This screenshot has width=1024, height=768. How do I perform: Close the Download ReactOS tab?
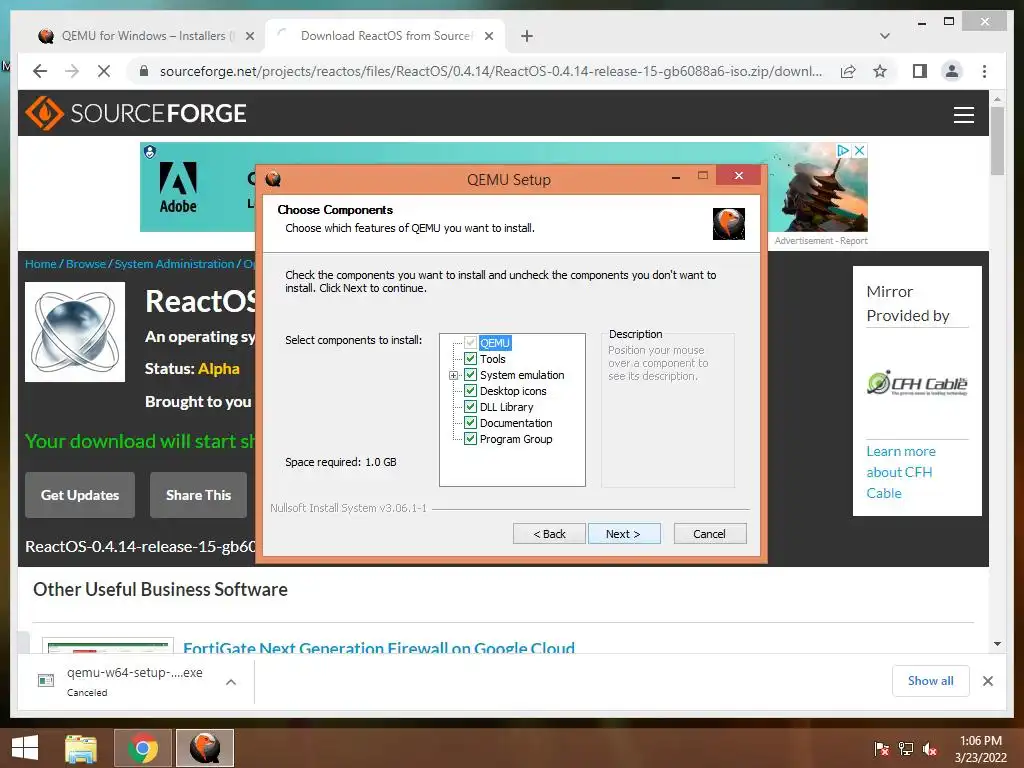[x=488, y=36]
